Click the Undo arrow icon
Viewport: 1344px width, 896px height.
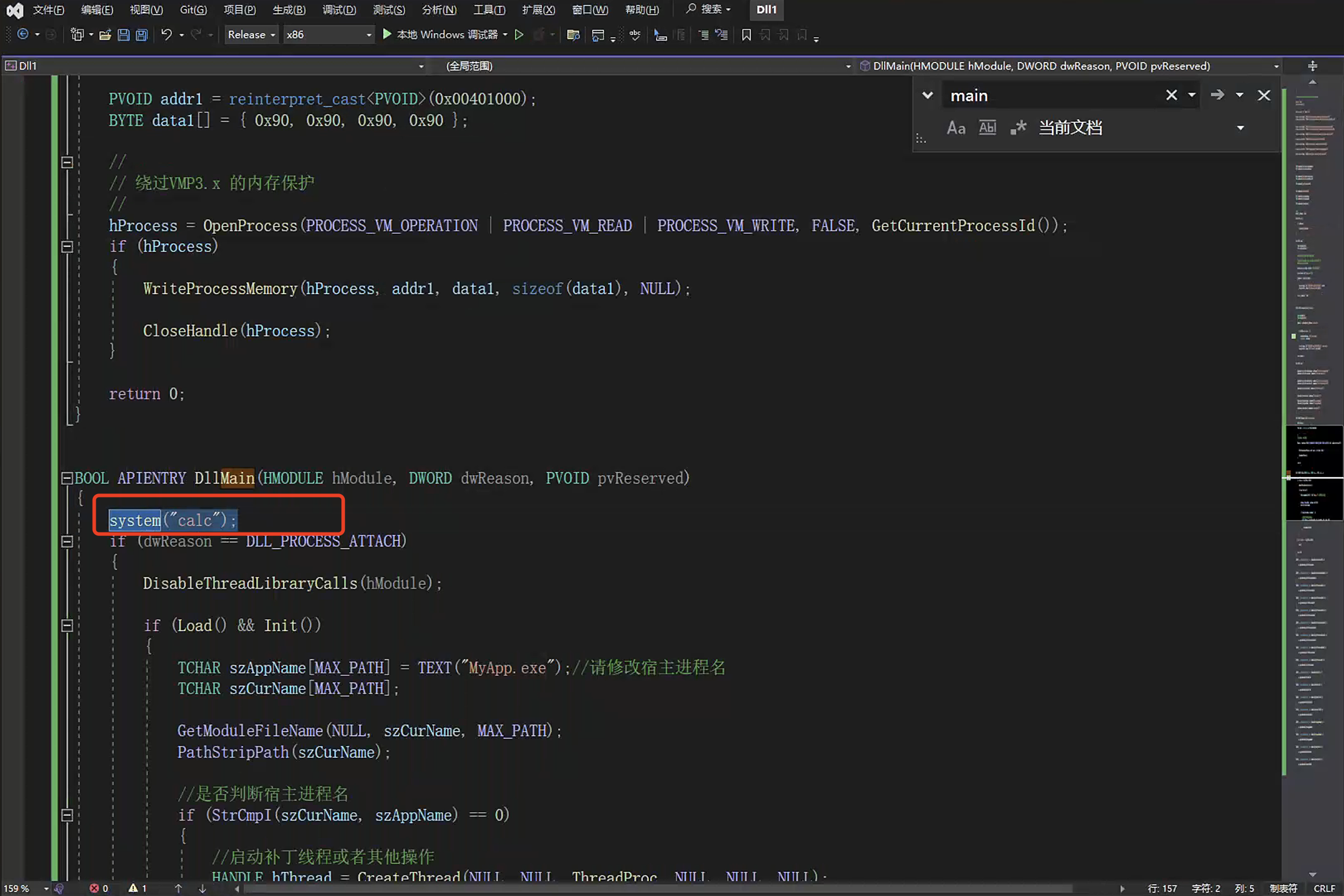[167, 35]
